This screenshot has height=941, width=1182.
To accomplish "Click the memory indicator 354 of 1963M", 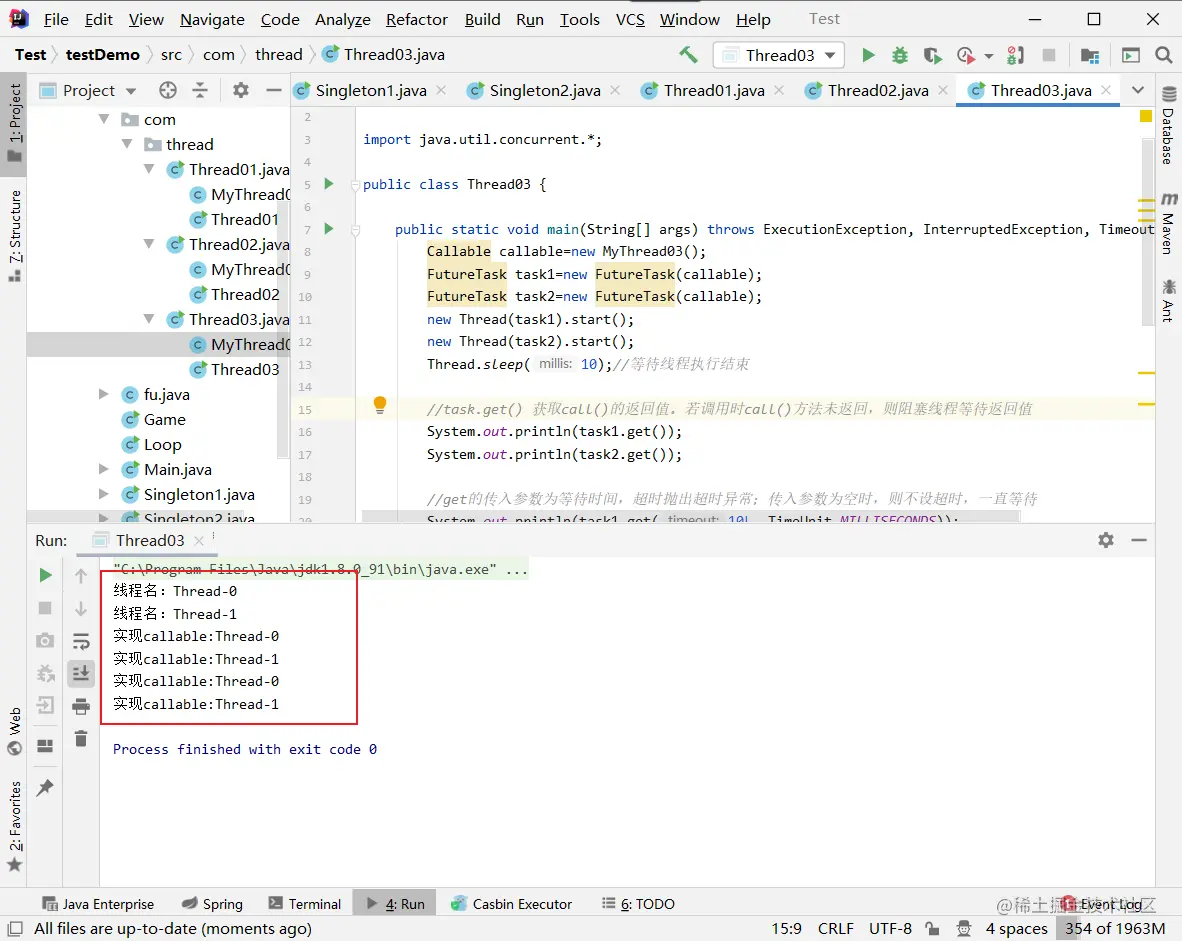I will (x=1115, y=928).
